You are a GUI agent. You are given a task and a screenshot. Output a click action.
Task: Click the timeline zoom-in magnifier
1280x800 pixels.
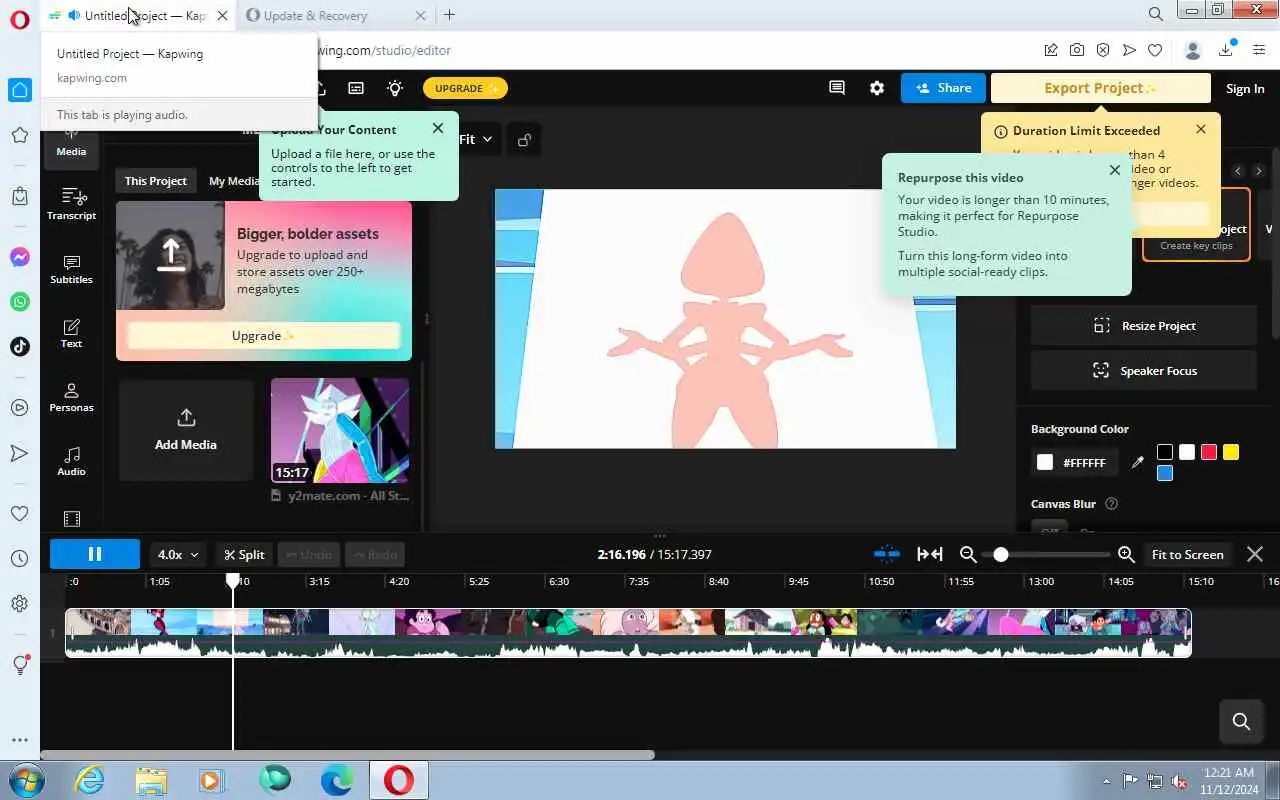[x=1126, y=554]
